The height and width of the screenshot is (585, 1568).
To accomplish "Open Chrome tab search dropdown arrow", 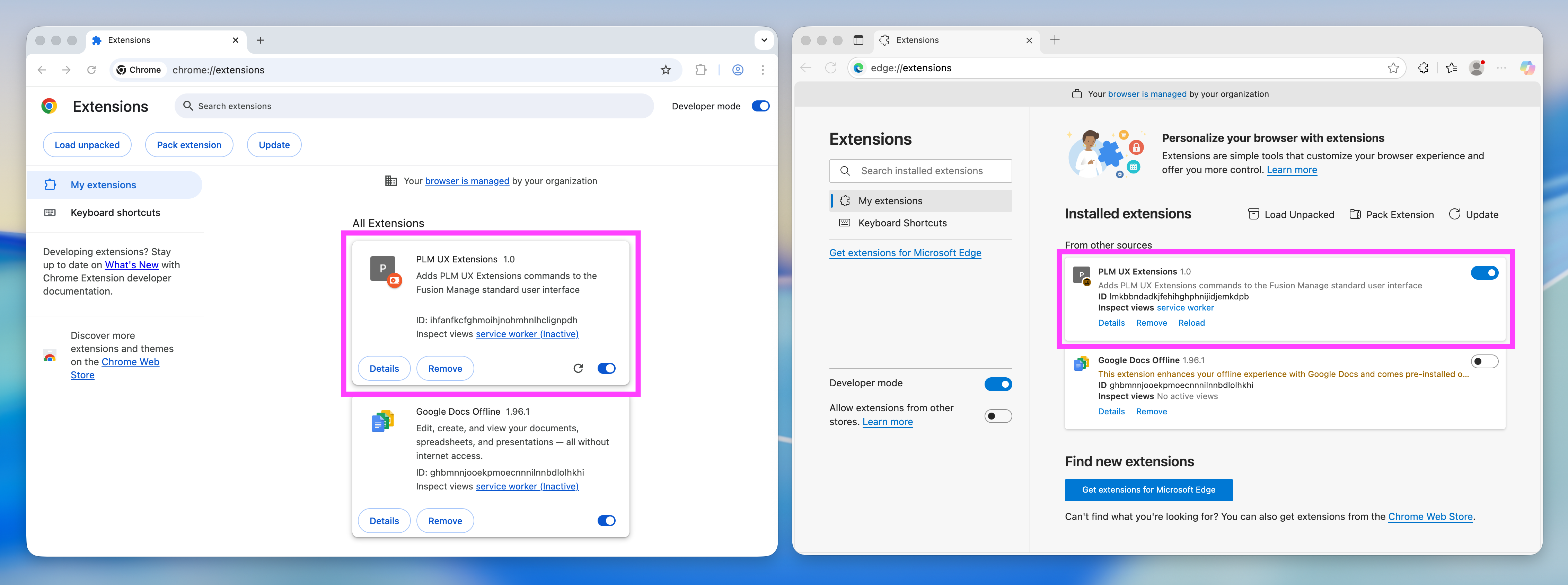I will (764, 40).
